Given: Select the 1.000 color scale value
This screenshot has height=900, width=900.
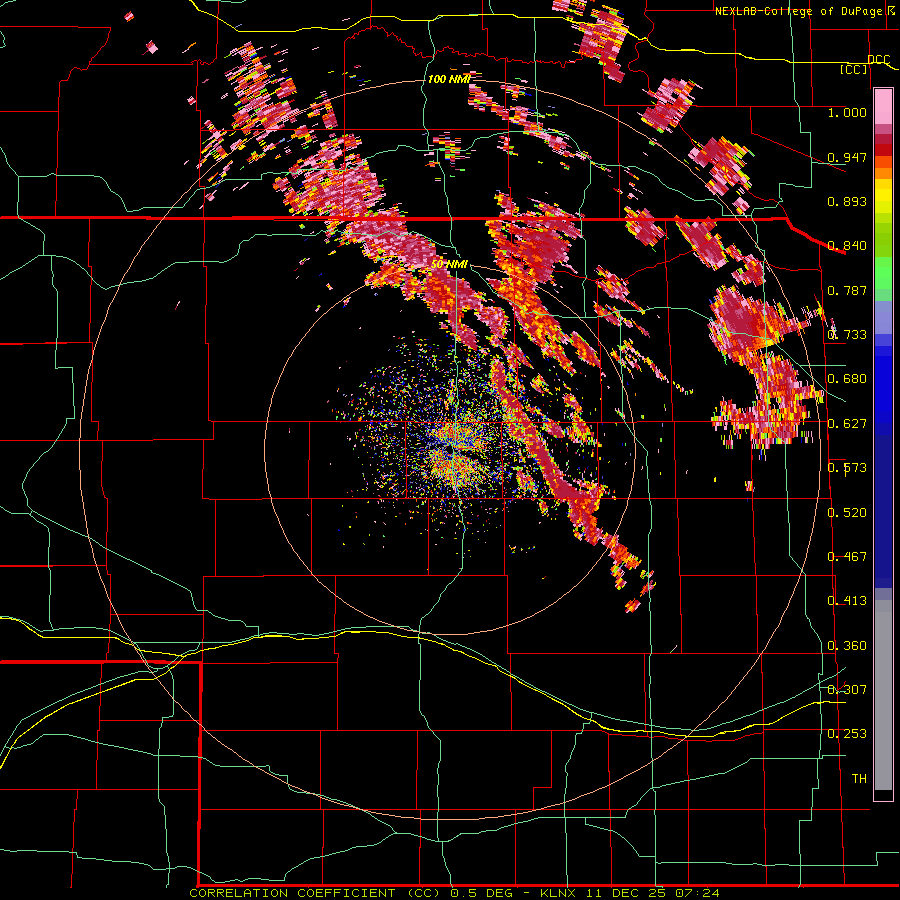Looking at the screenshot, I should click(847, 112).
